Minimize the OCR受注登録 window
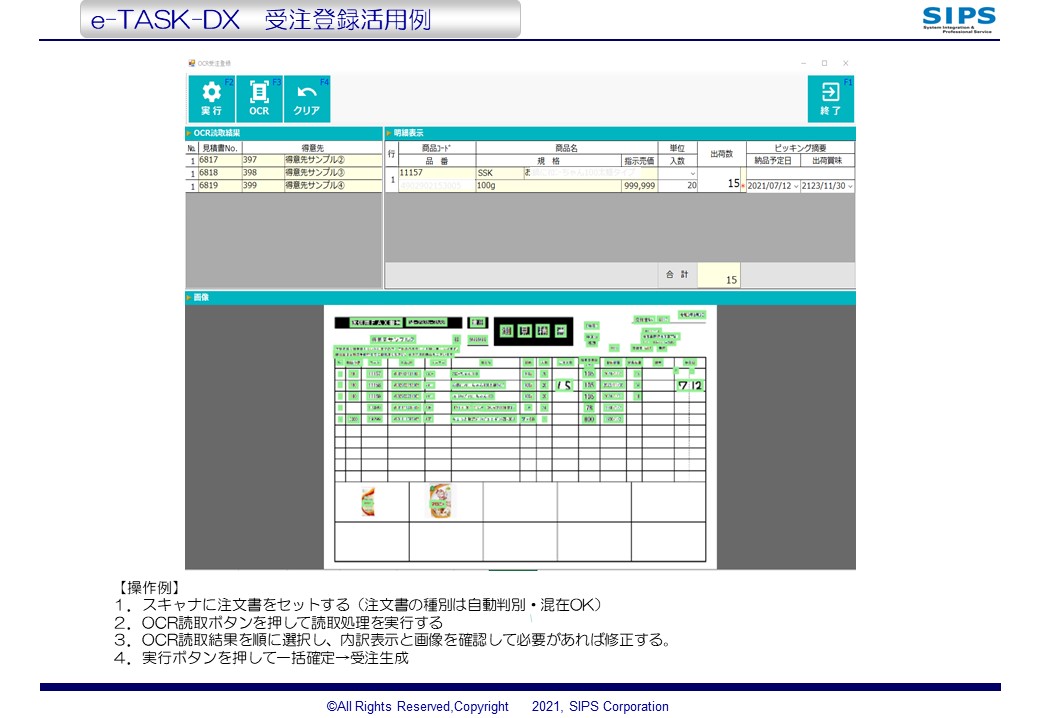 803,63
